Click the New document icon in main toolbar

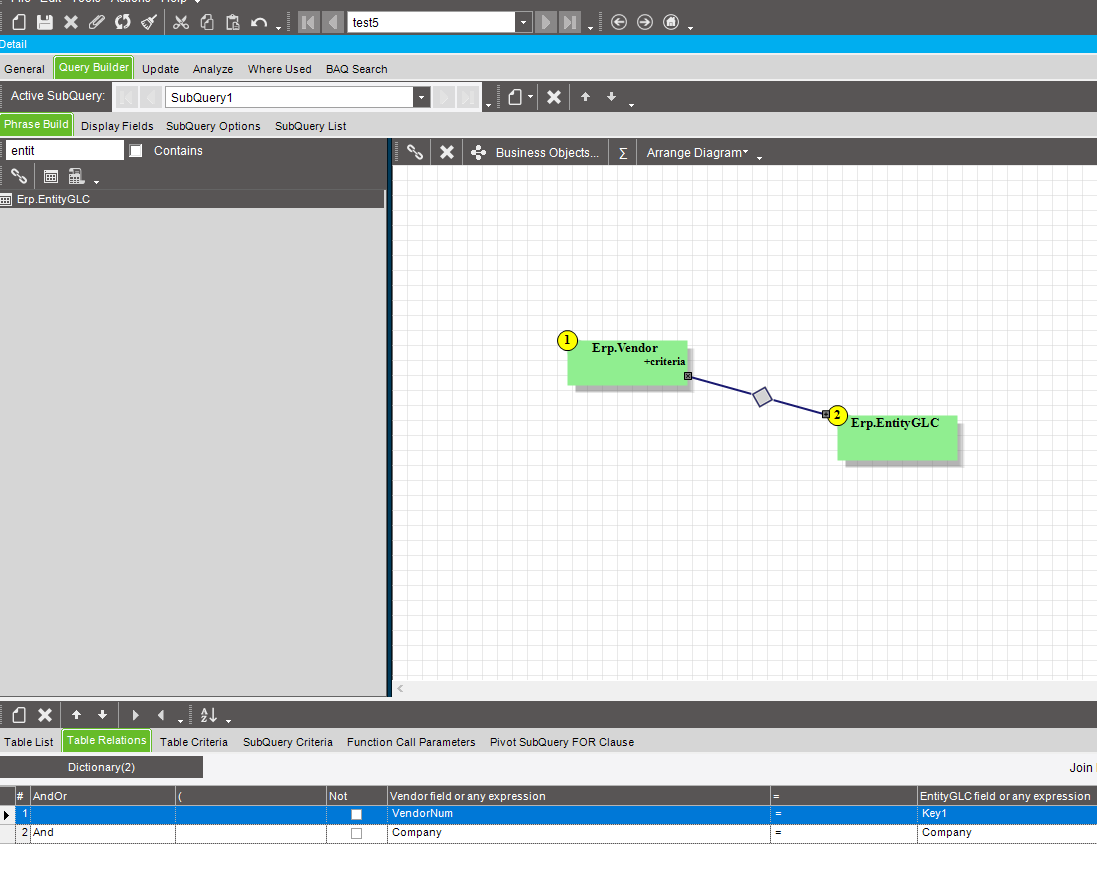[x=19, y=22]
